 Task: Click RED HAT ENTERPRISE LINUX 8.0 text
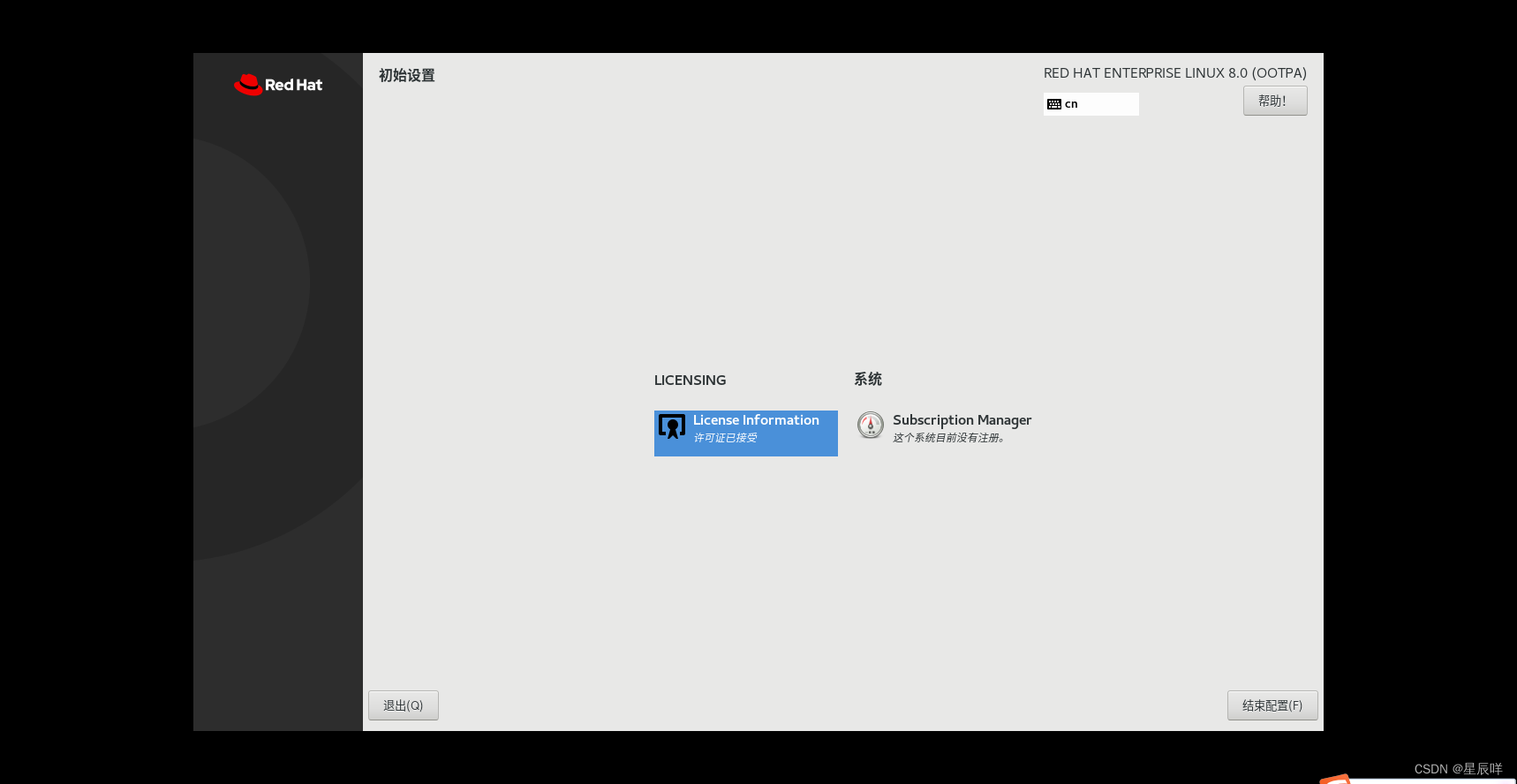tap(1175, 73)
